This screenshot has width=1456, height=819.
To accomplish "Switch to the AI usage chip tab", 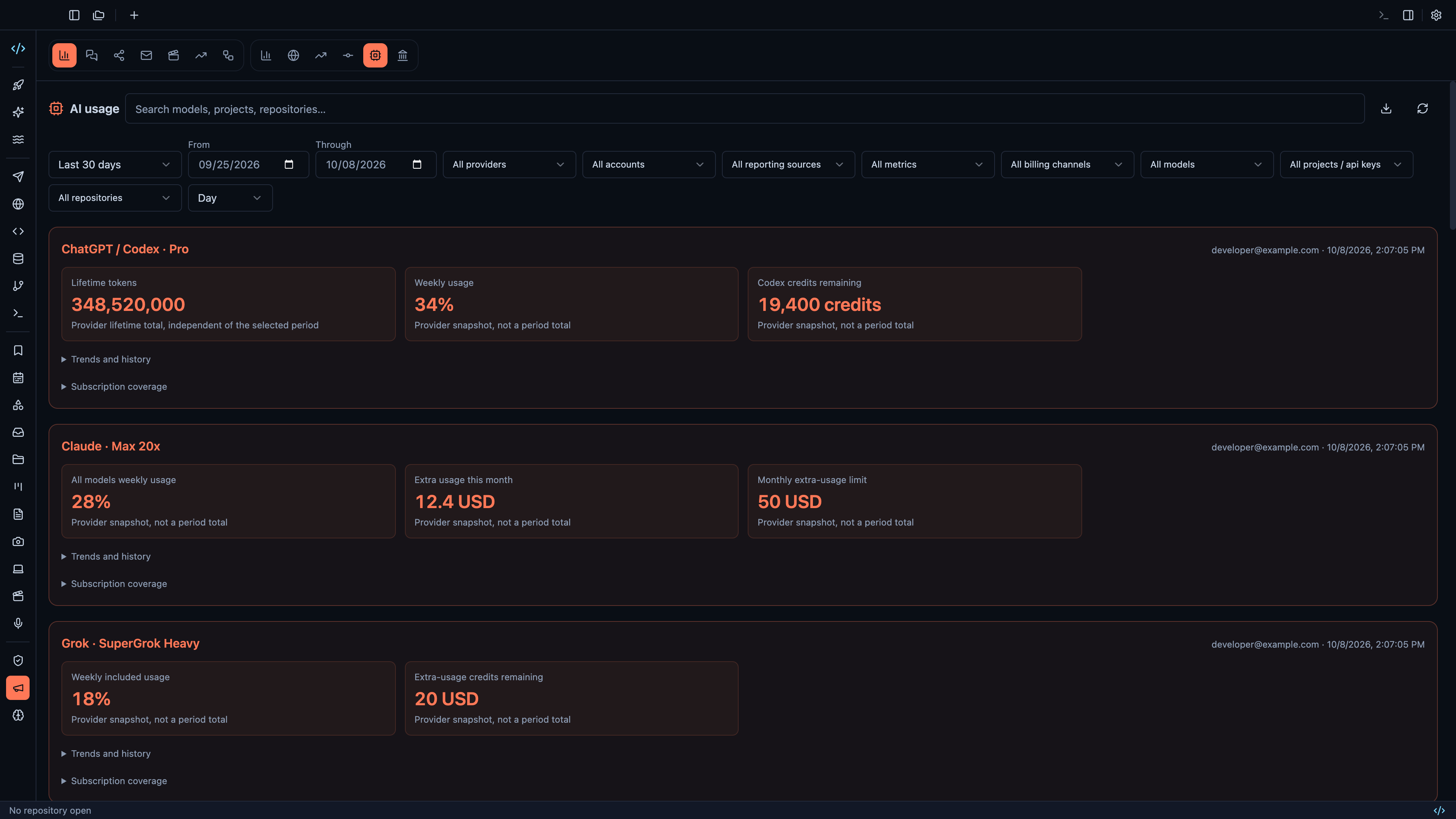I will click(375, 55).
